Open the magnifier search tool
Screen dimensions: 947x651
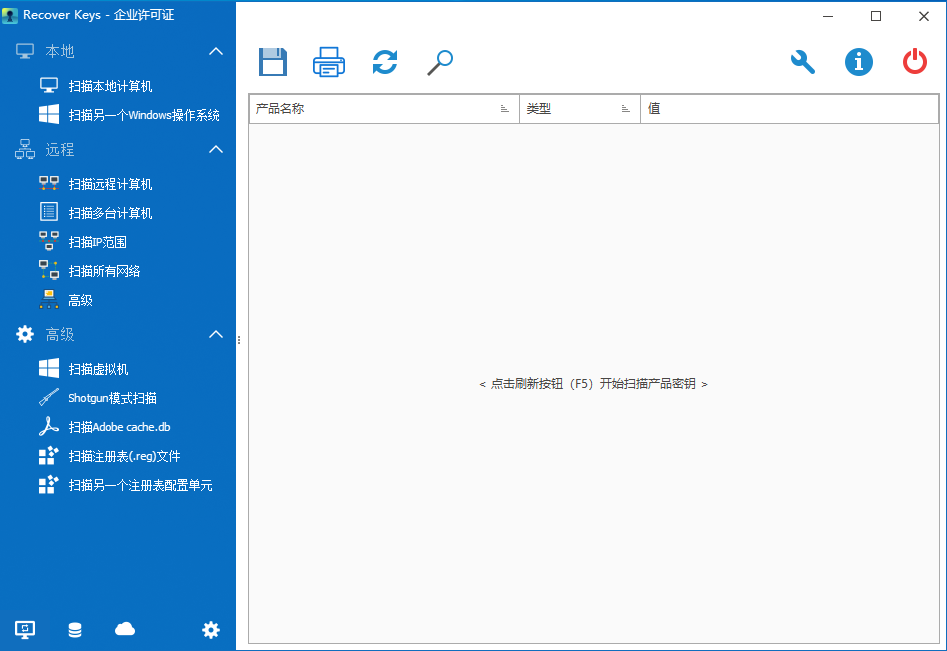tap(440, 62)
